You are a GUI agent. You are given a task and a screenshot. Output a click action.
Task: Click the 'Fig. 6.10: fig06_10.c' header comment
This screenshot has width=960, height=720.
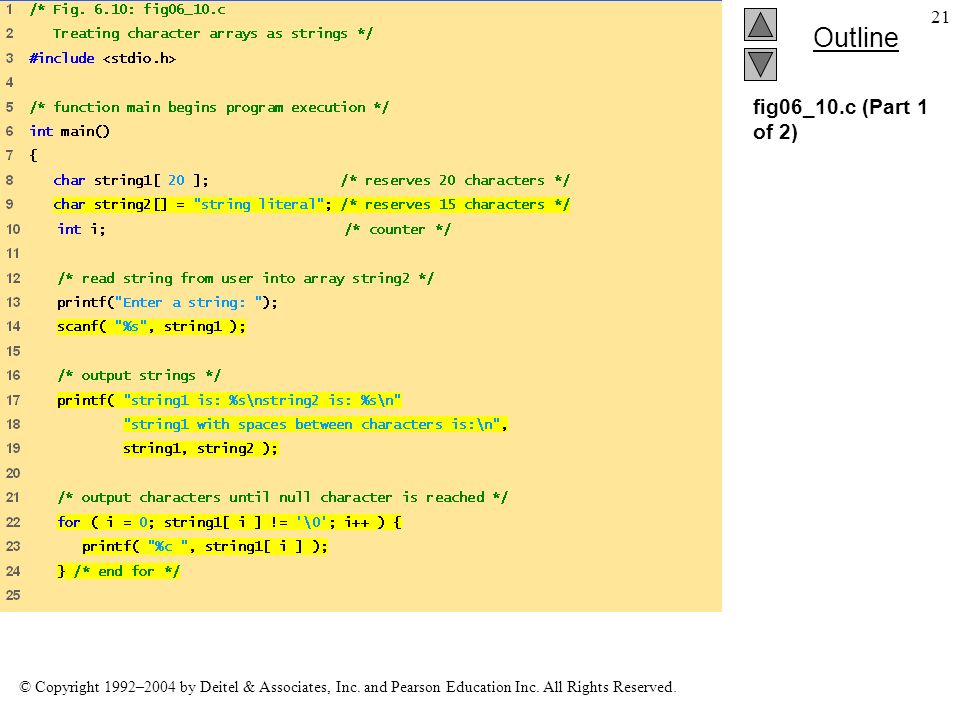(x=127, y=9)
